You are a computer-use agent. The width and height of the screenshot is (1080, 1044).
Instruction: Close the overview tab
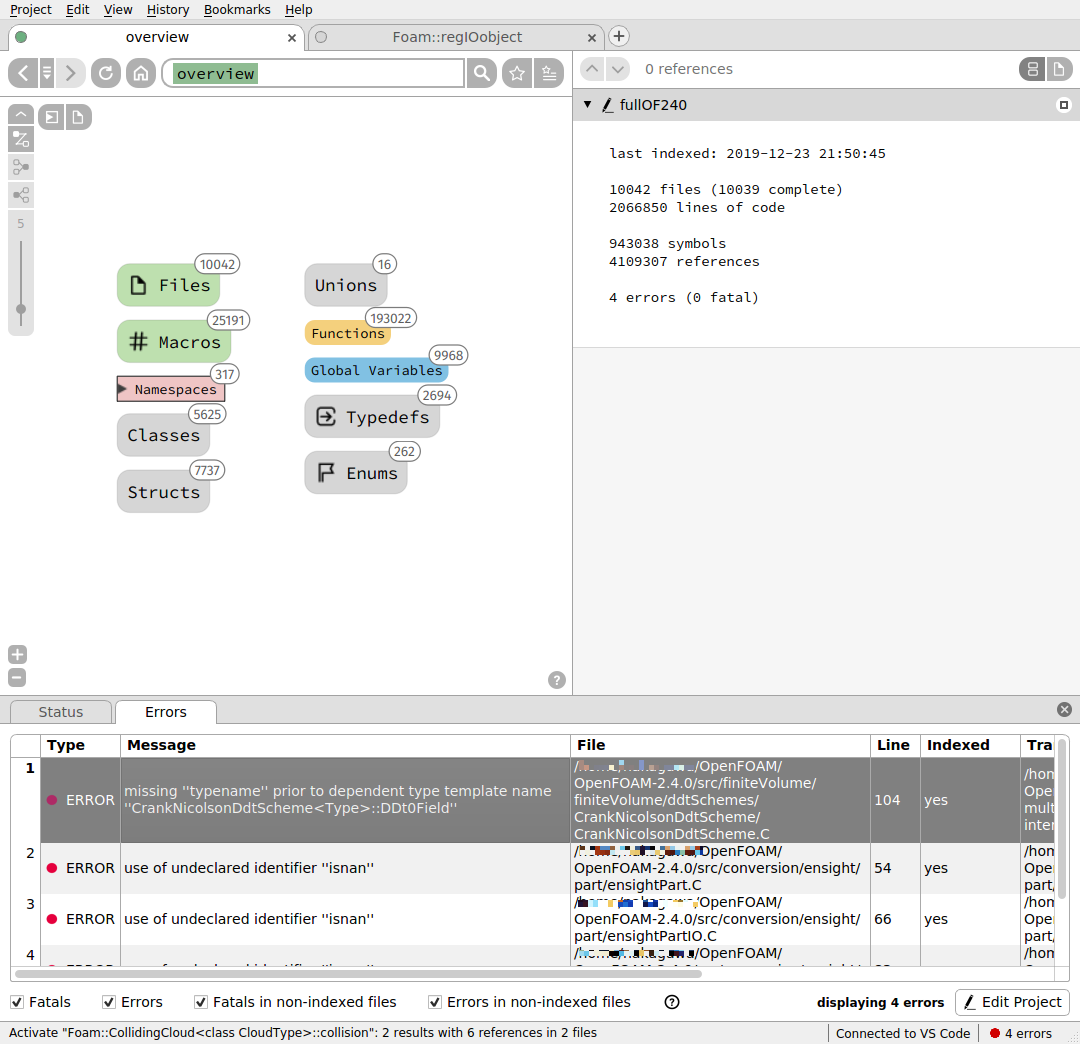pyautogui.click(x=291, y=38)
